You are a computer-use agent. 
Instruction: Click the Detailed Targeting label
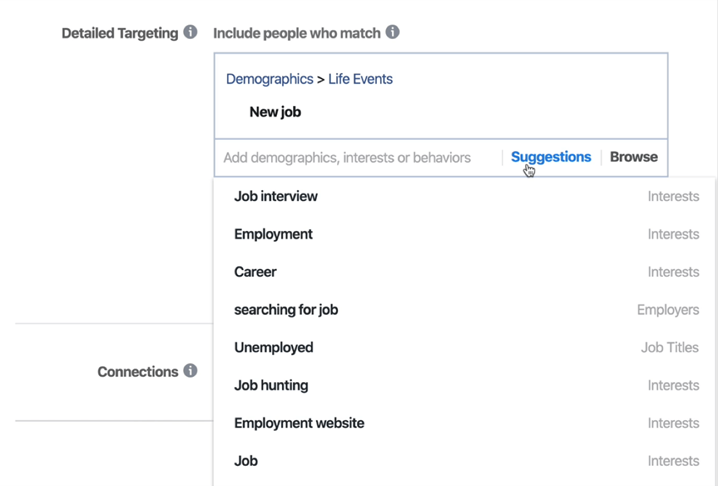coord(120,33)
